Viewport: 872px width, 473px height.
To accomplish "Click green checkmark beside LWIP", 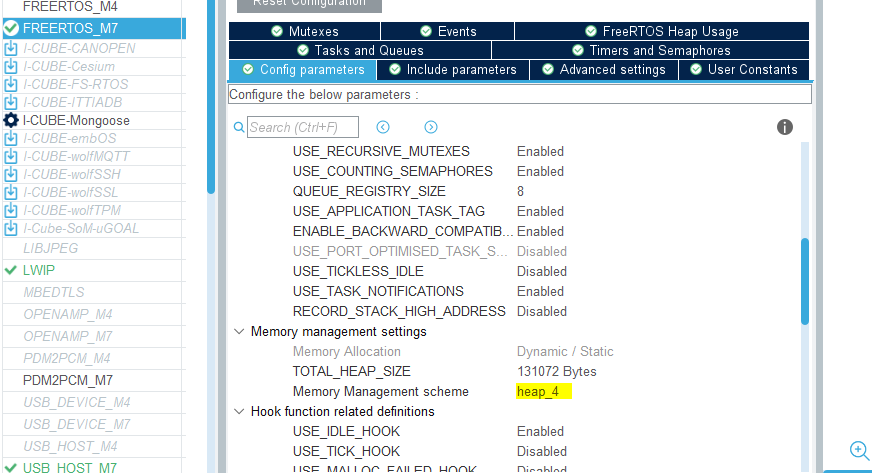I will tap(11, 270).
